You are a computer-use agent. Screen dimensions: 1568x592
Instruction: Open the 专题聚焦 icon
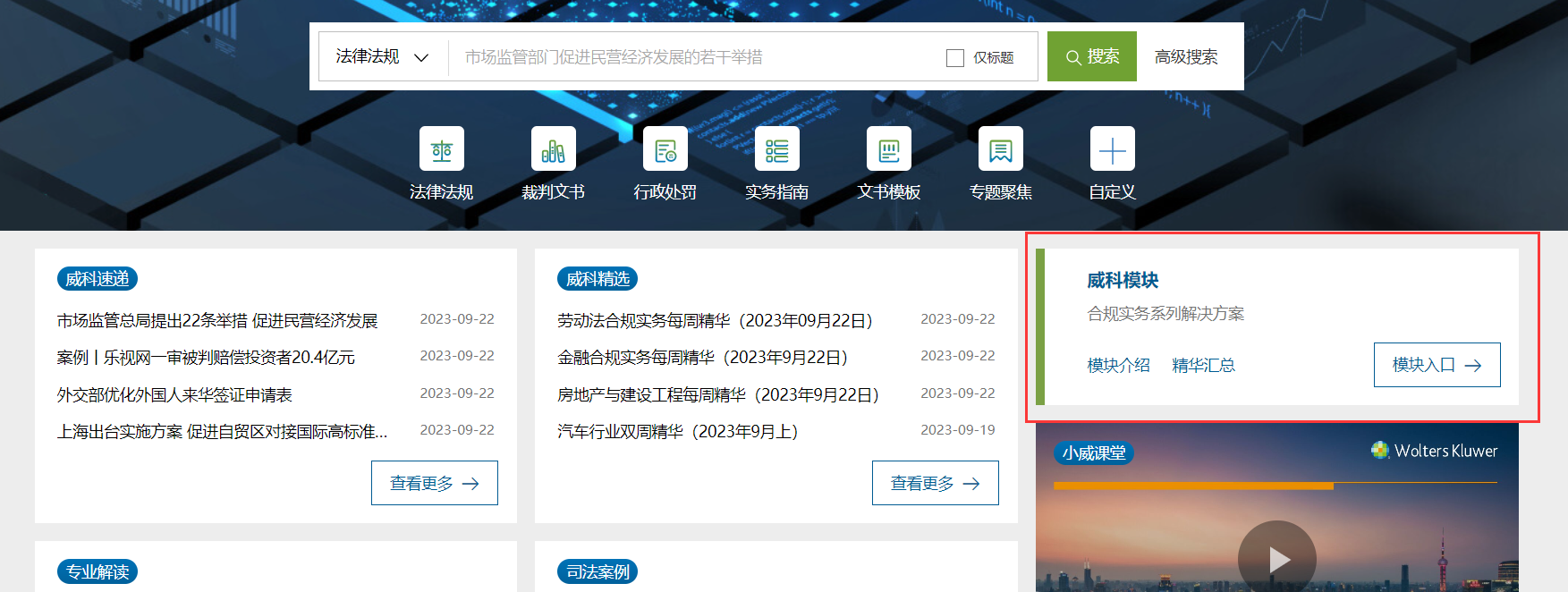coord(1000,148)
